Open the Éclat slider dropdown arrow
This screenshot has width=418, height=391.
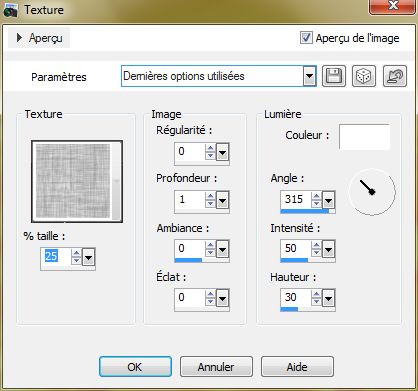pyautogui.click(x=223, y=298)
